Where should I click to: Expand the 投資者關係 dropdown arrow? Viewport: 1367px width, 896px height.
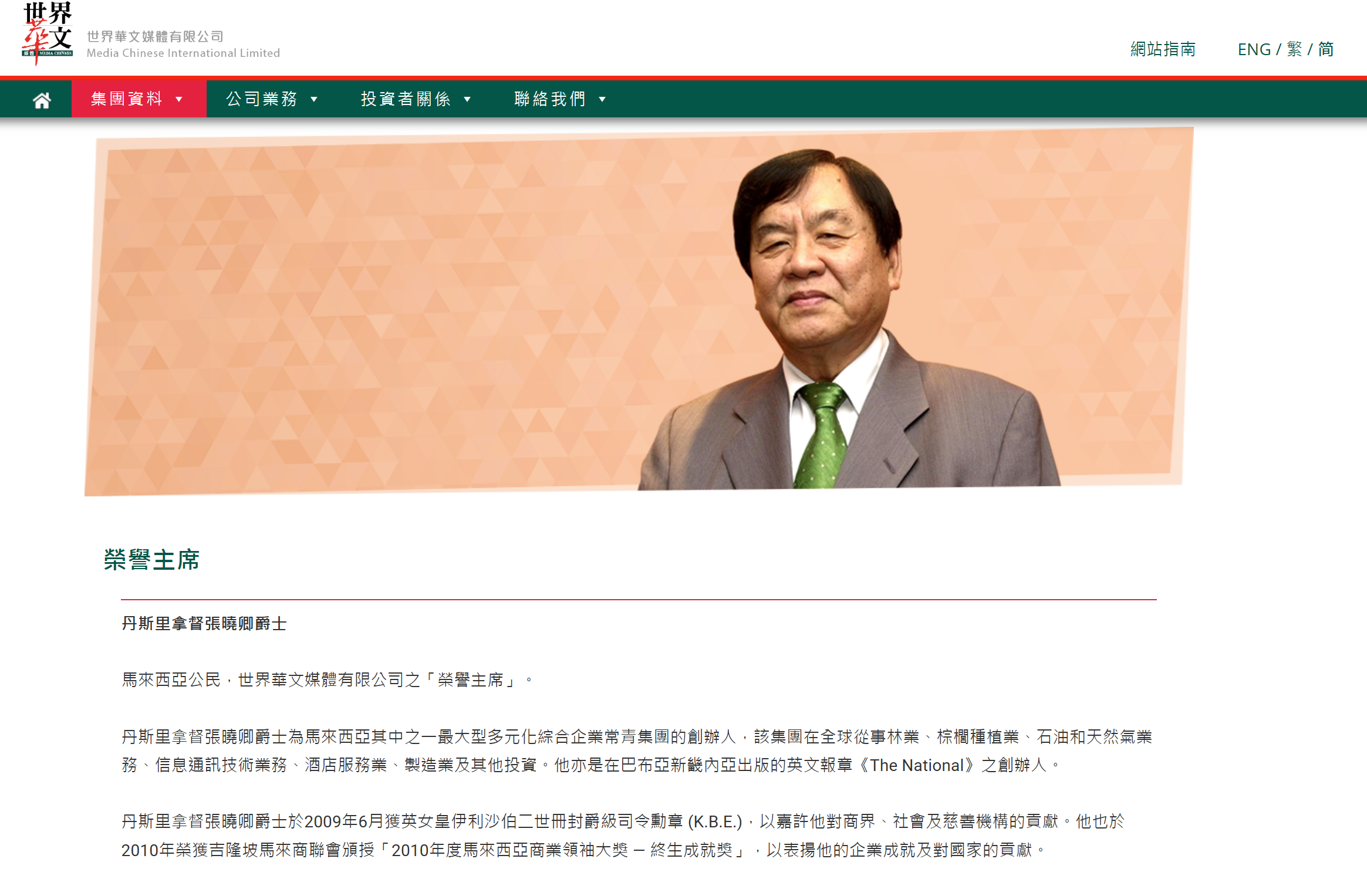(x=468, y=100)
